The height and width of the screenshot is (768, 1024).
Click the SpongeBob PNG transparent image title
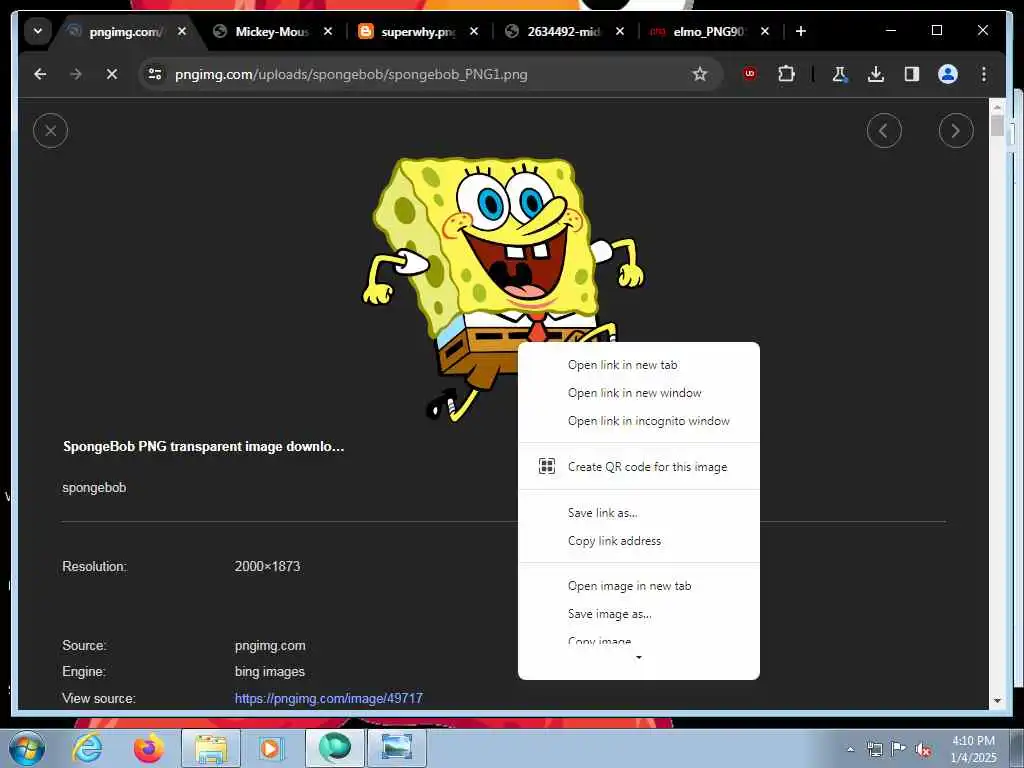pyautogui.click(x=203, y=447)
